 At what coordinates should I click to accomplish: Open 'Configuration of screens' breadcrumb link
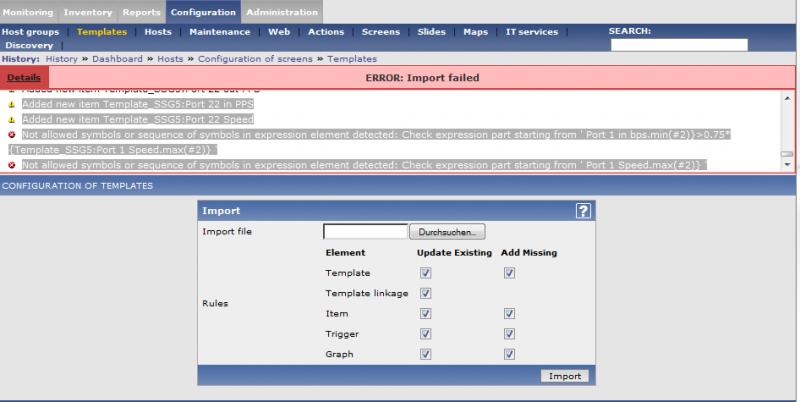tap(255, 59)
